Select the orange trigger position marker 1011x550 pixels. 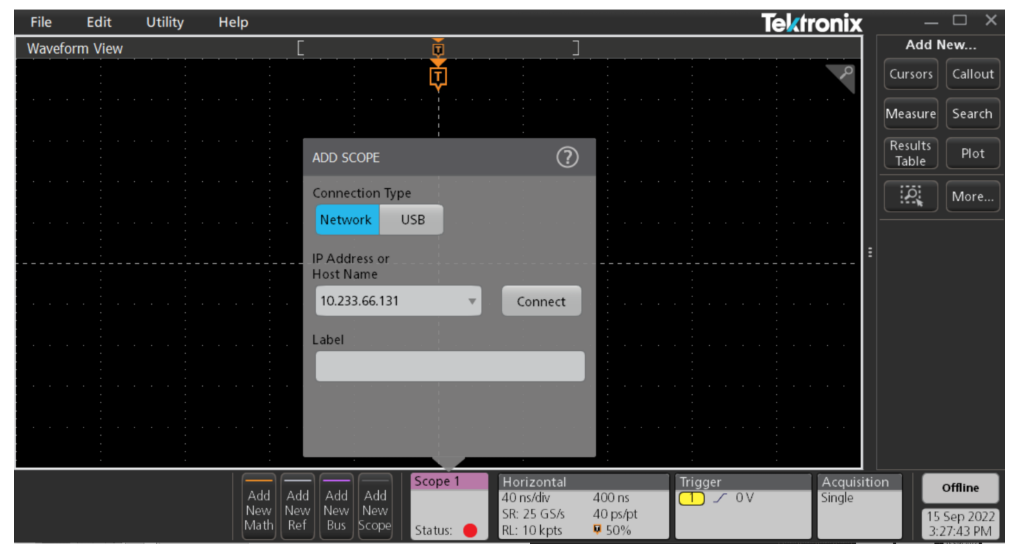438,76
